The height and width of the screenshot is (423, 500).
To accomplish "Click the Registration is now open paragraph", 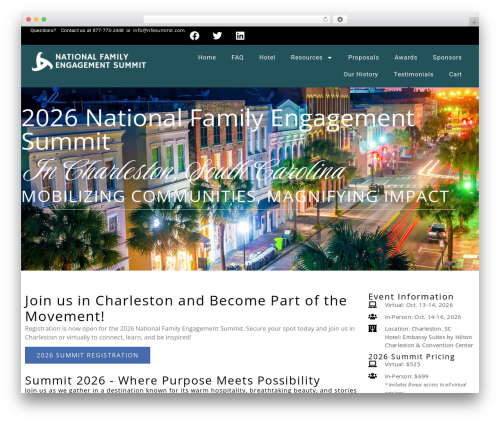I will coord(190,333).
